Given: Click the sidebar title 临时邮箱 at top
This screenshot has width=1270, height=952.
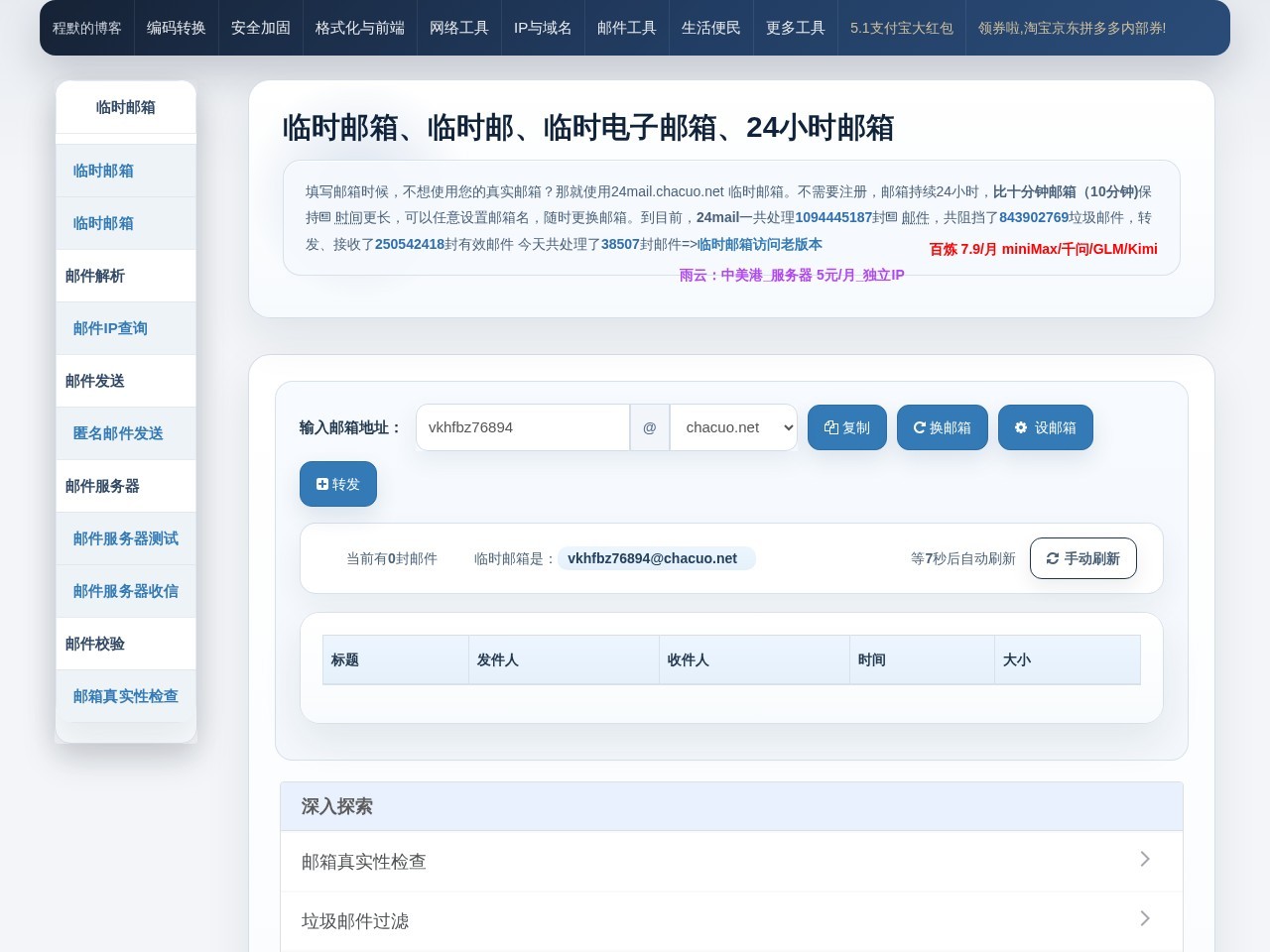Looking at the screenshot, I should (126, 107).
